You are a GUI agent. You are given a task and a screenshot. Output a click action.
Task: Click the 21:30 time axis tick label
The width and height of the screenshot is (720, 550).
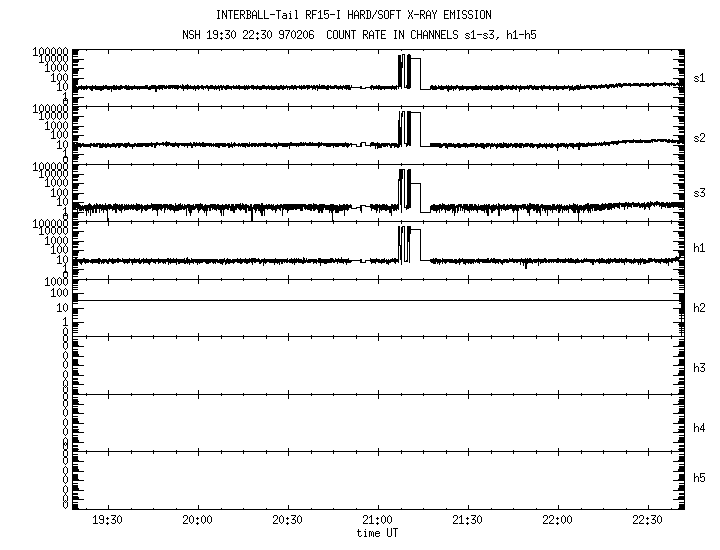(467, 521)
